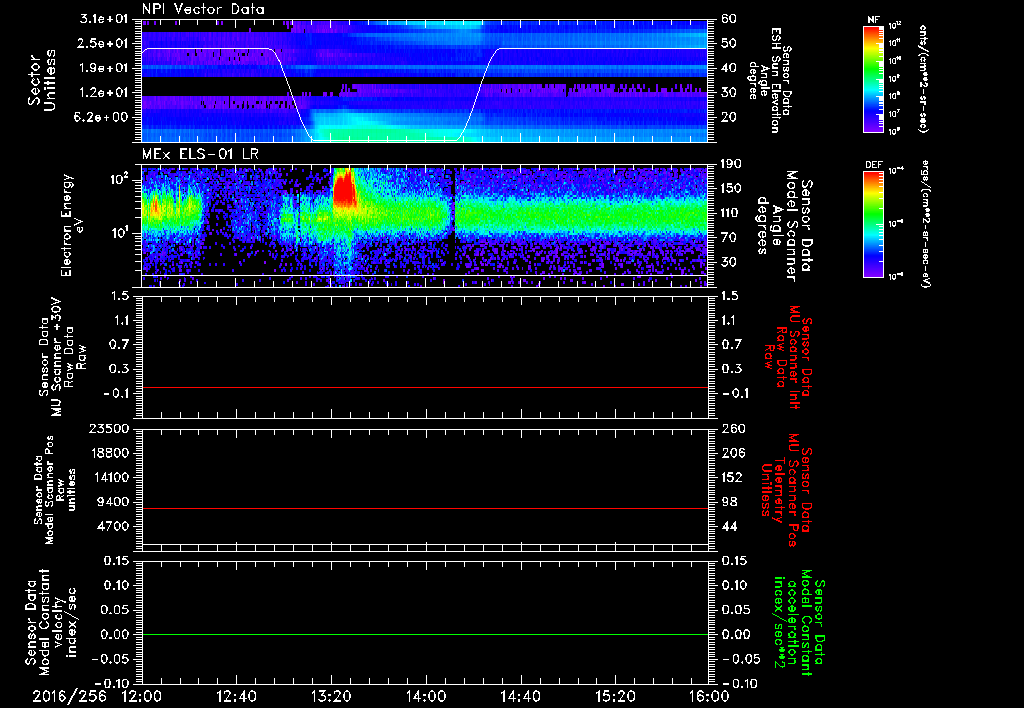Click the 12:00 time tick label
This screenshot has height=708, width=1024.
[x=142, y=696]
